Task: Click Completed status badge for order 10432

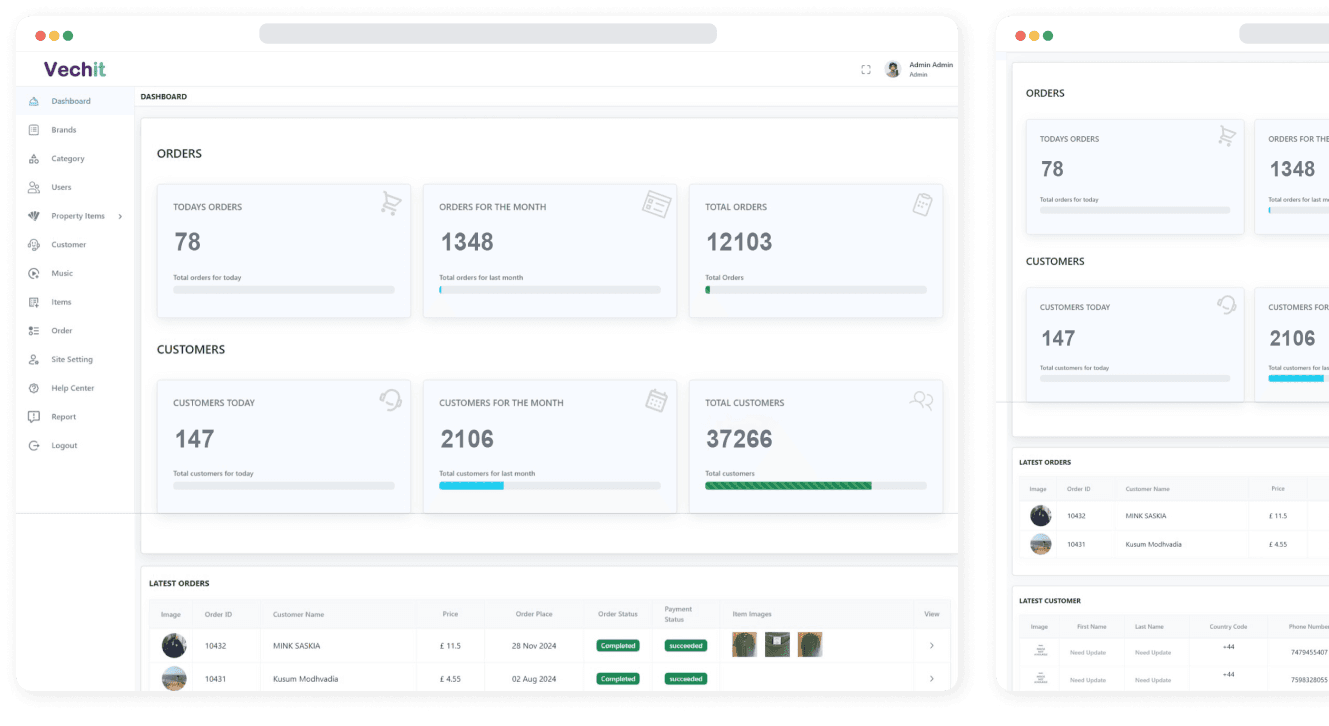Action: tap(618, 646)
